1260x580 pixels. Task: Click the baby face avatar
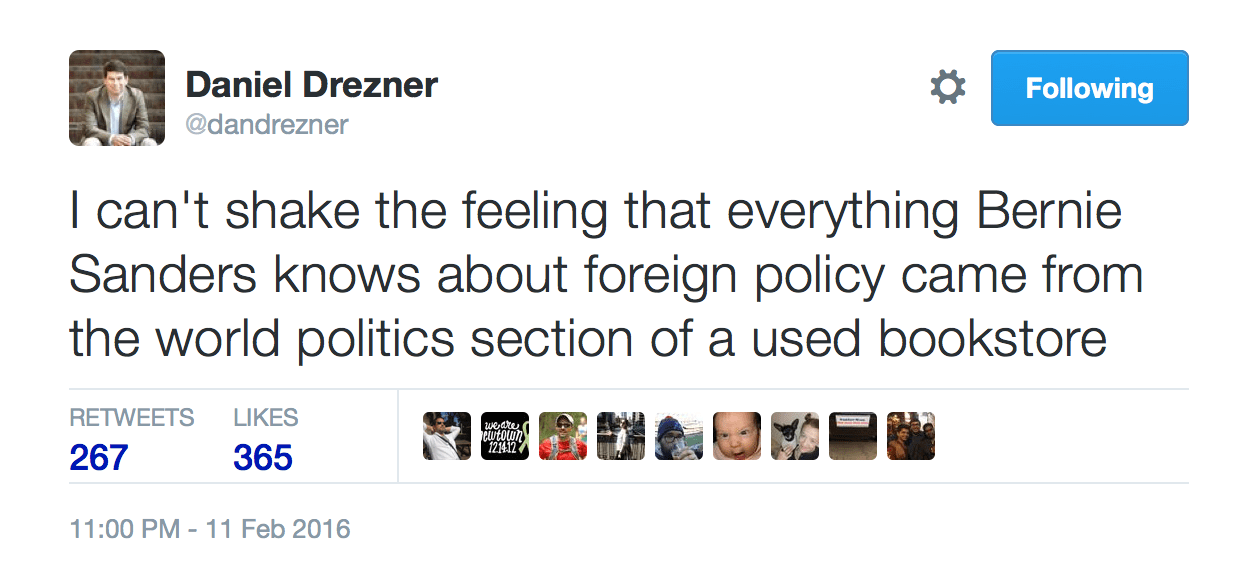(737, 436)
